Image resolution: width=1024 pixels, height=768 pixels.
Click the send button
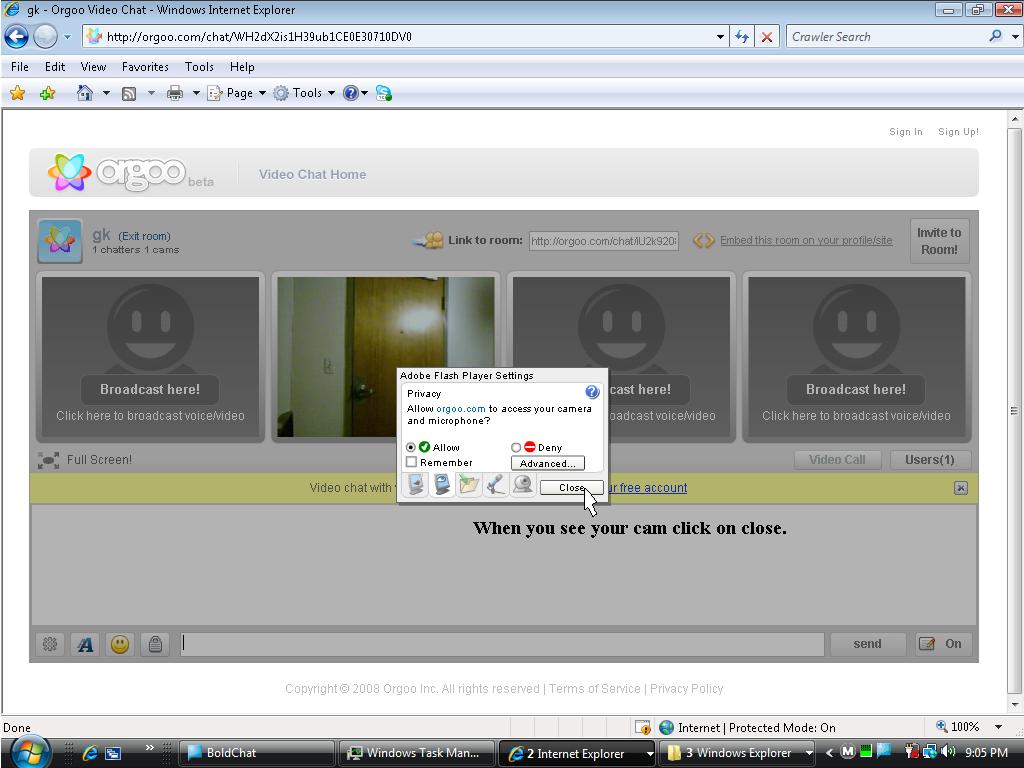[867, 644]
